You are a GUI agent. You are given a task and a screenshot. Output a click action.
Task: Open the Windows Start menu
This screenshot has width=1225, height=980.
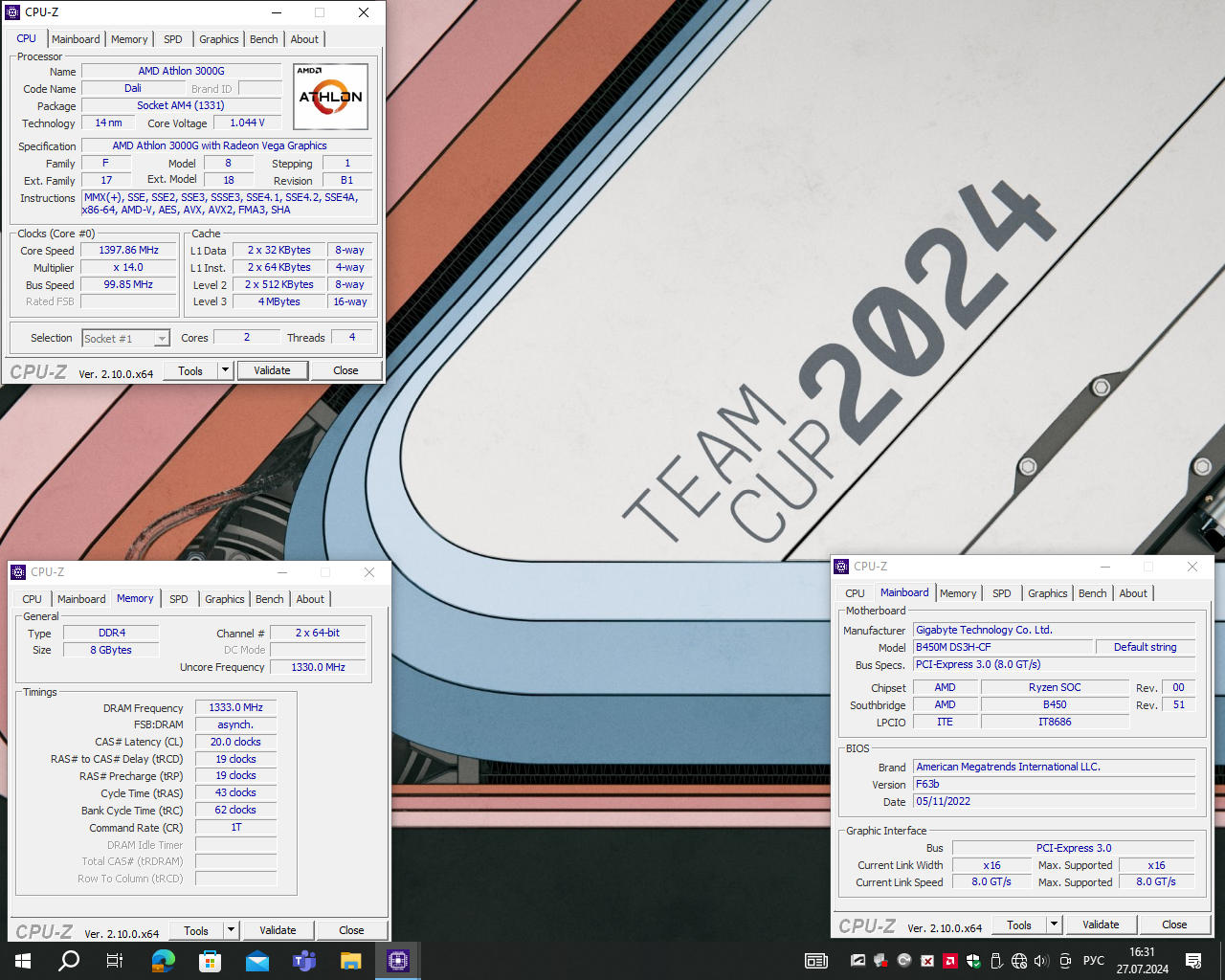tap(23, 961)
